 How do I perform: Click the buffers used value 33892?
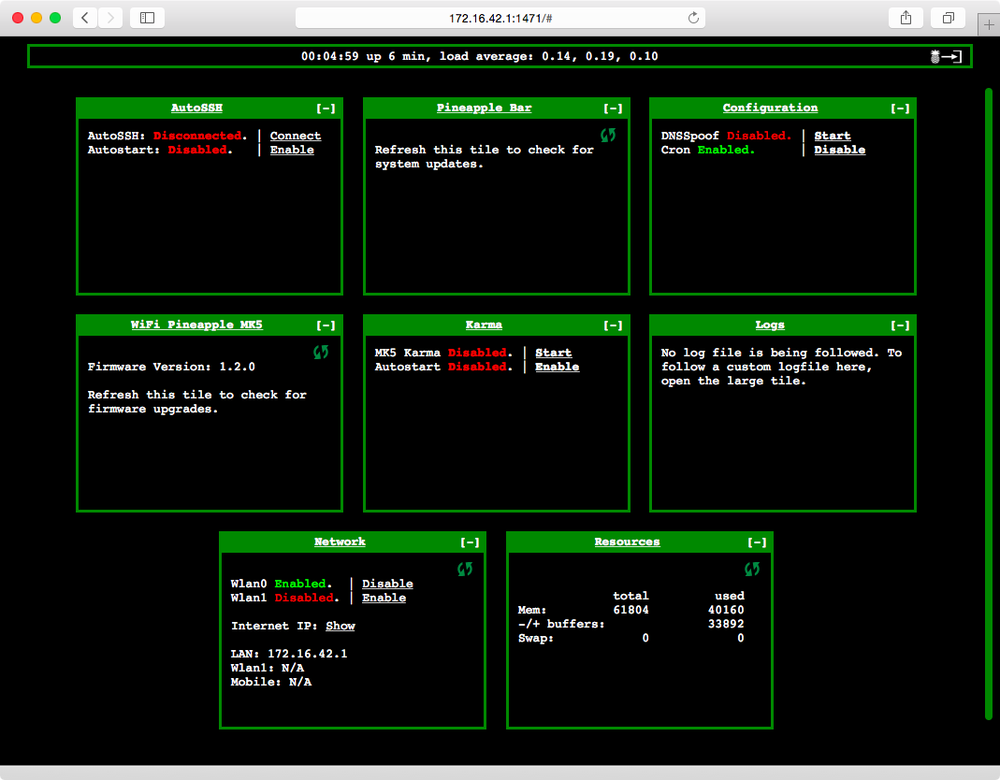[x=726, y=624]
